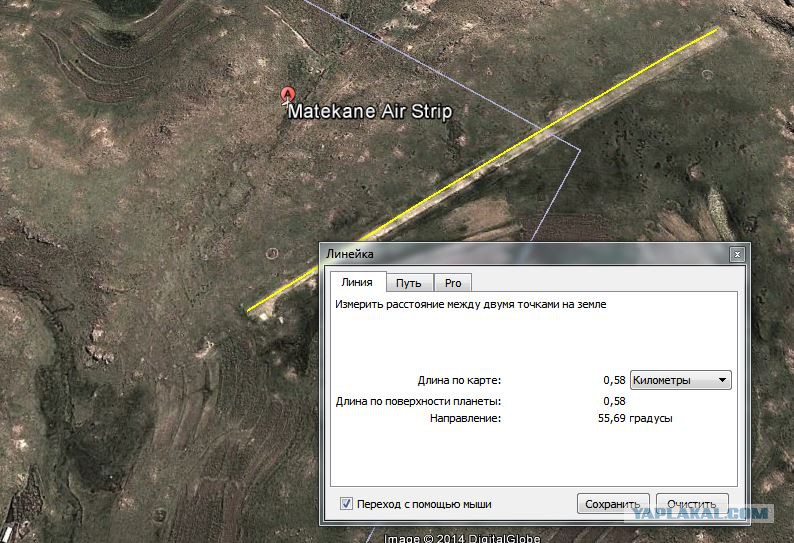Switch to the Линия tab
794x543 pixels.
click(x=358, y=282)
